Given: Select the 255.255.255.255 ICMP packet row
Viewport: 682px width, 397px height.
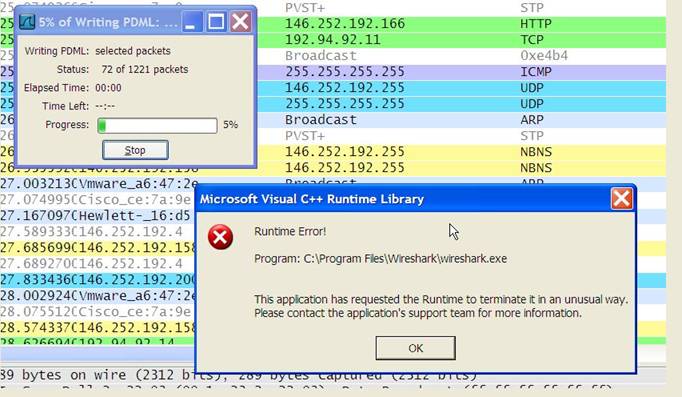Looking at the screenshot, I should click(461, 72).
